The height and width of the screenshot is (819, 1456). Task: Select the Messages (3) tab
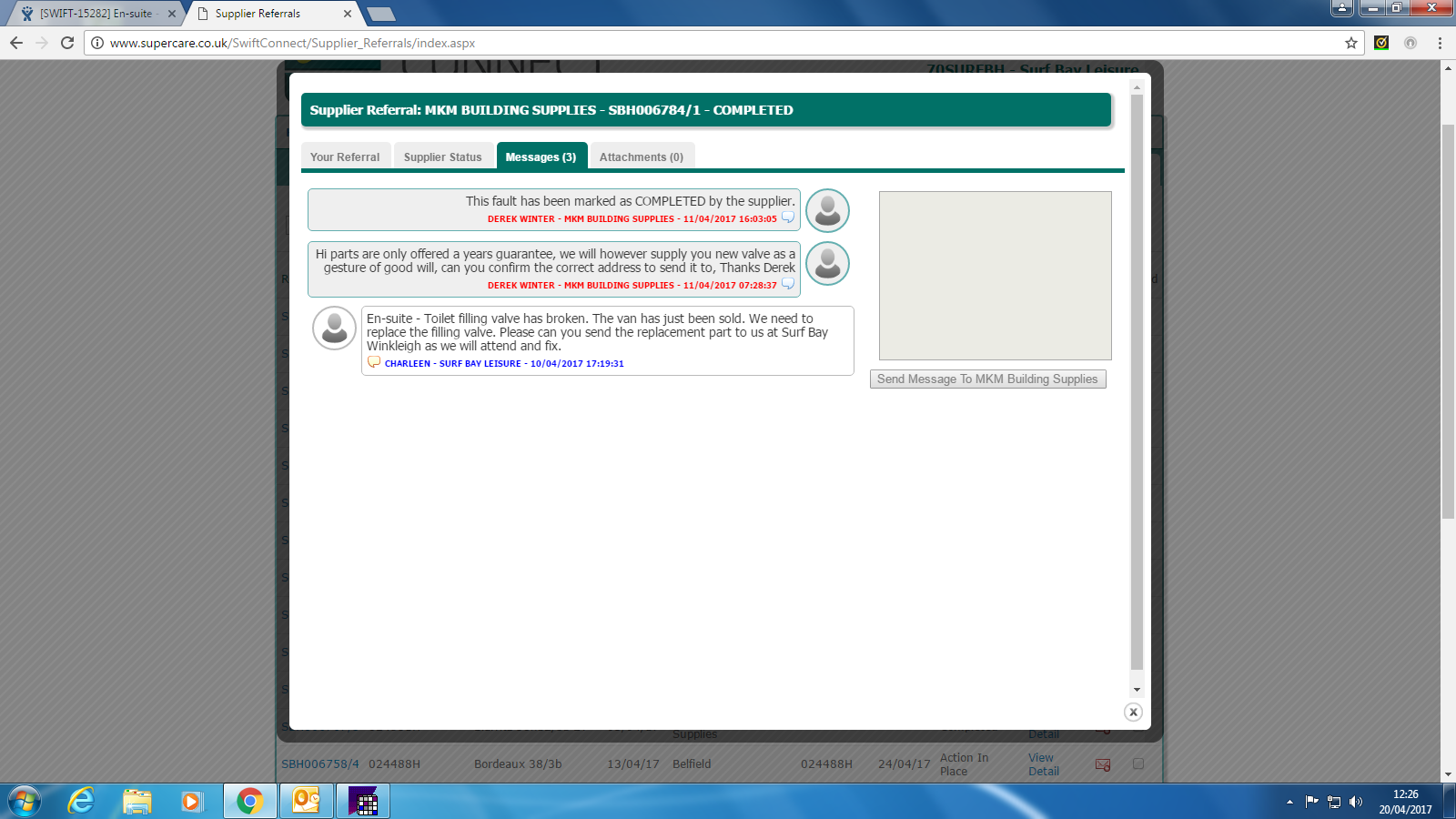click(541, 157)
